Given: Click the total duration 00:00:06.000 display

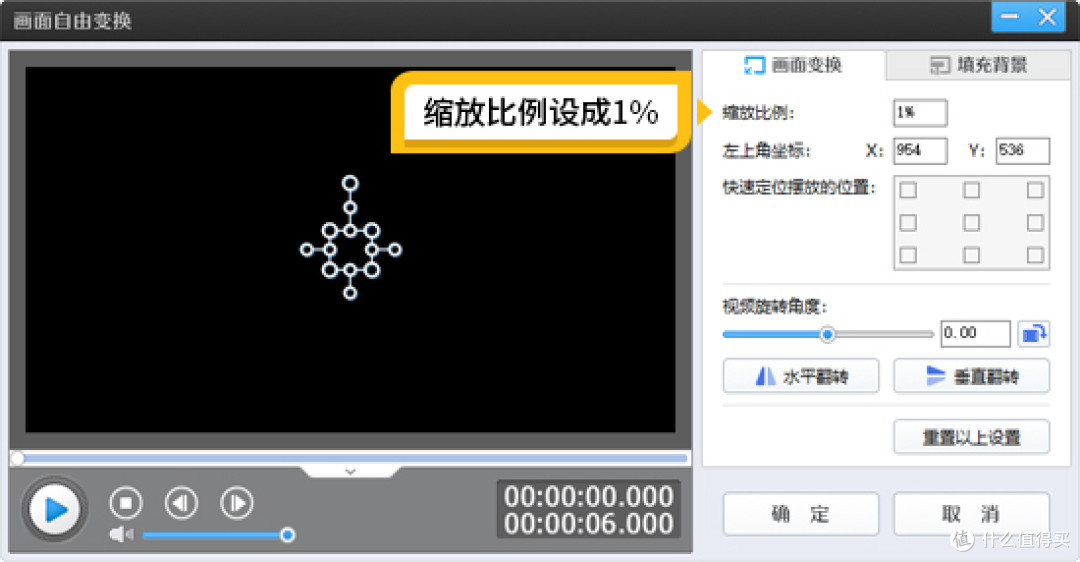Looking at the screenshot, I should [x=588, y=524].
